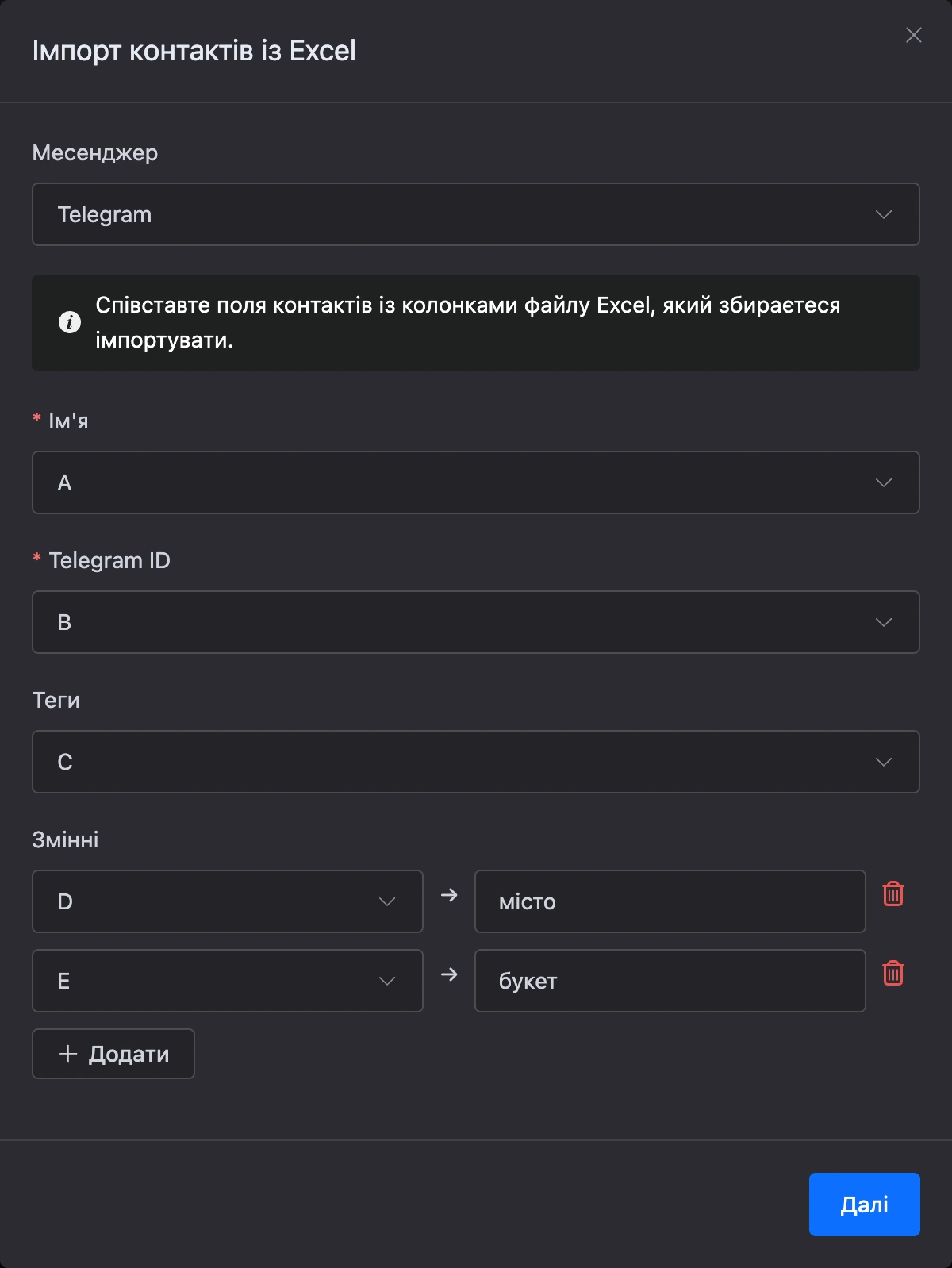
Task: Click the info icon in the hint box
Action: click(70, 322)
